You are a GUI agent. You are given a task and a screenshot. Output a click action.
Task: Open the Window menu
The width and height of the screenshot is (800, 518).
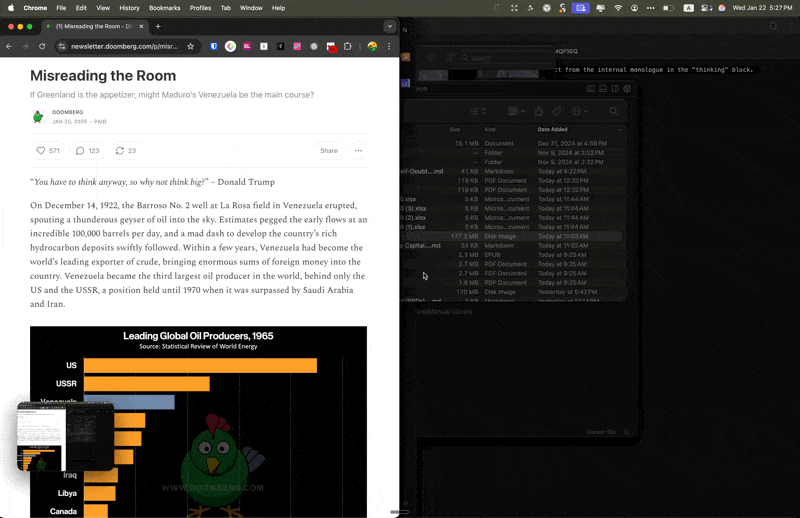[251, 8]
